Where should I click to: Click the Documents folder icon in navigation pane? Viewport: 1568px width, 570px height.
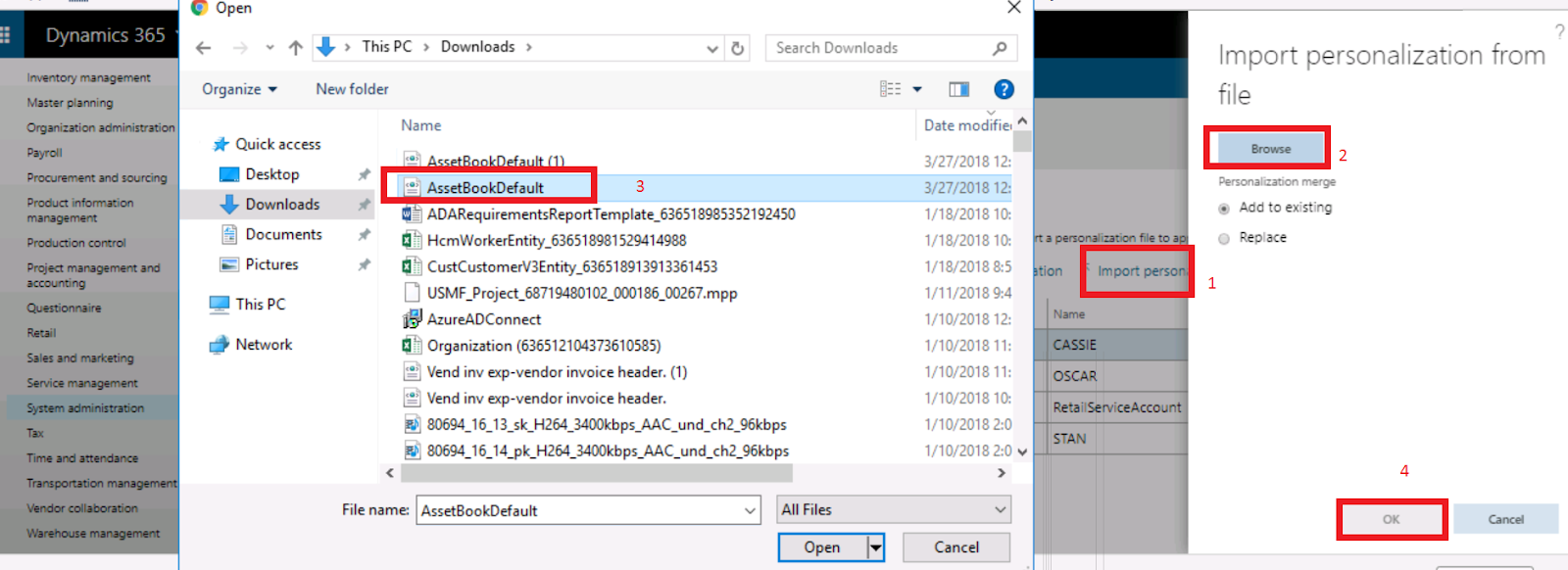[229, 234]
